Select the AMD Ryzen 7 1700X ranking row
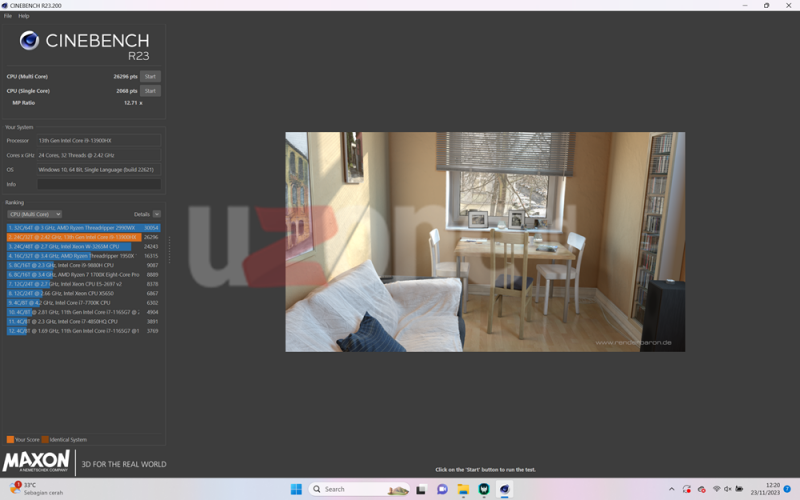Screen dimensions: 800x500 point(83,274)
